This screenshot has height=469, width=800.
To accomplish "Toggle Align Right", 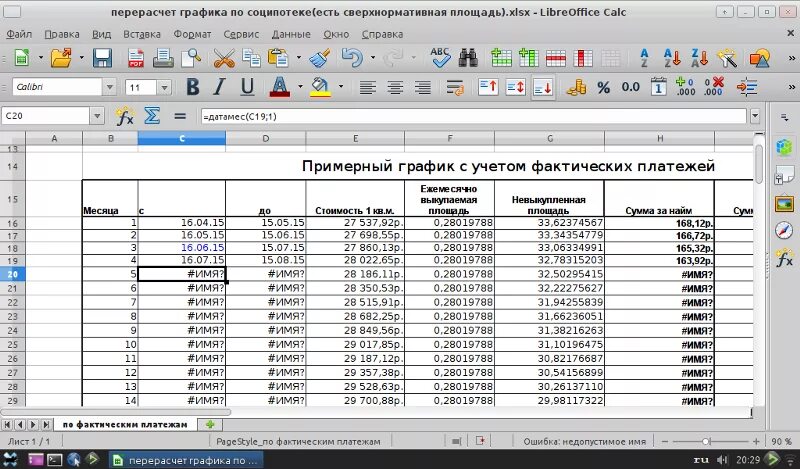I will tap(422, 87).
